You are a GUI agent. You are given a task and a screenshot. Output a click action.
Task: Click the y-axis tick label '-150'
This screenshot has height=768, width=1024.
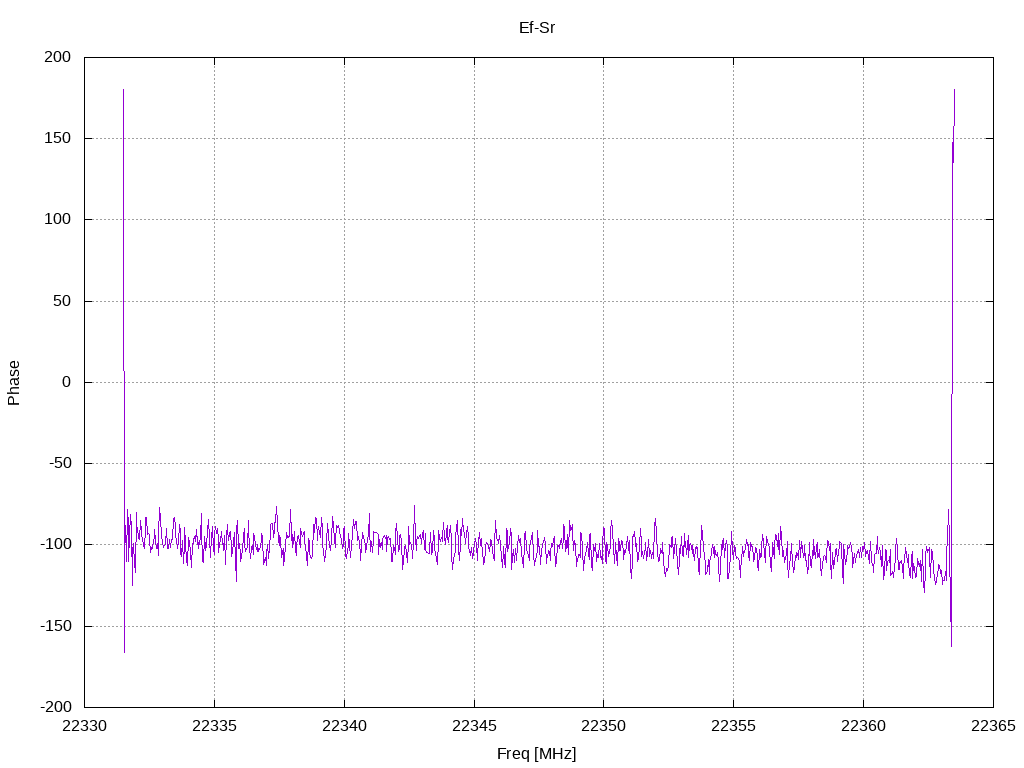tap(56, 626)
